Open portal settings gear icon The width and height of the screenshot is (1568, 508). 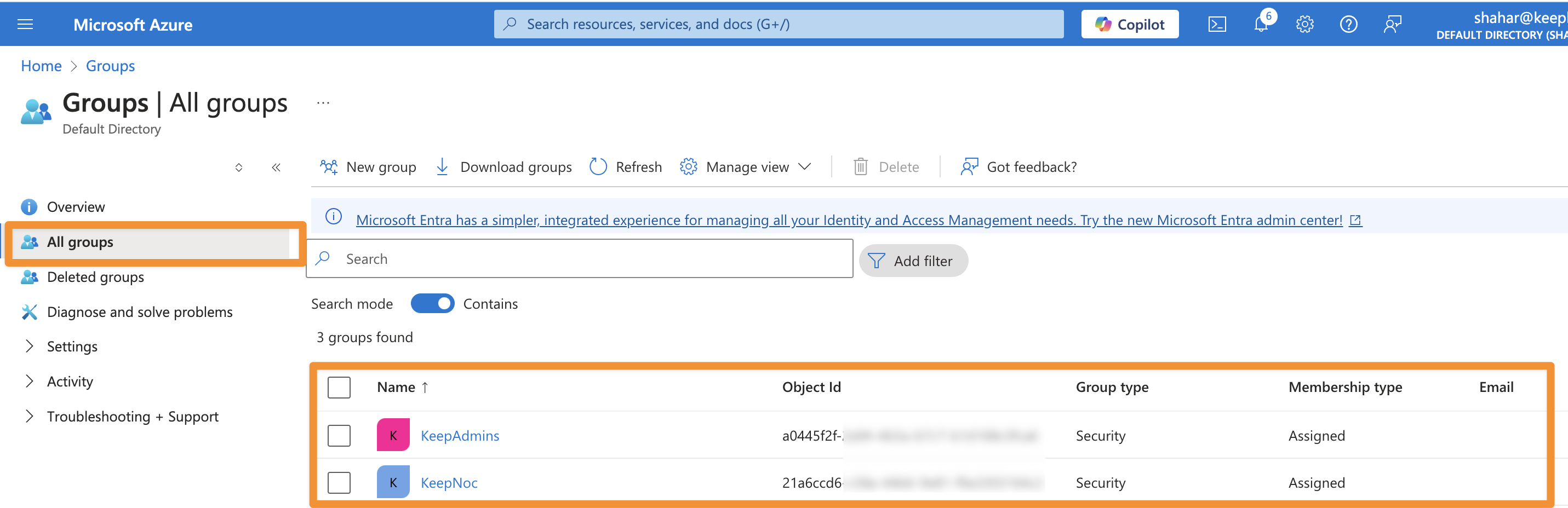[1304, 24]
